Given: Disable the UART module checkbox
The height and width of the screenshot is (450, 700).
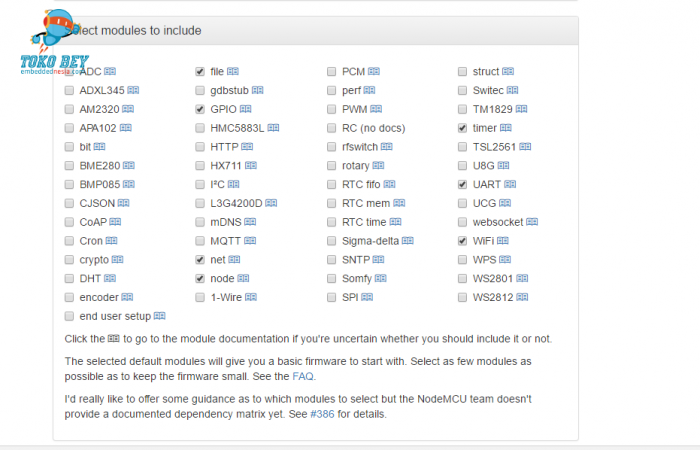Looking at the screenshot, I should pos(462,184).
